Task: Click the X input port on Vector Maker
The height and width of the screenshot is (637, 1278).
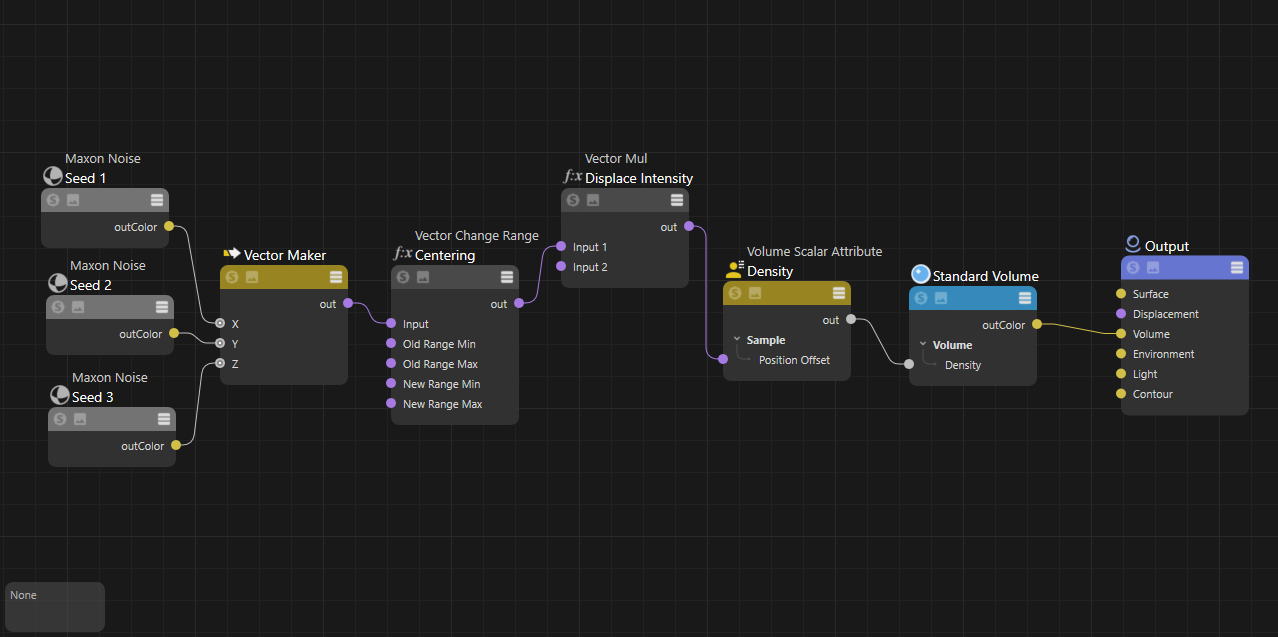Action: (x=220, y=324)
